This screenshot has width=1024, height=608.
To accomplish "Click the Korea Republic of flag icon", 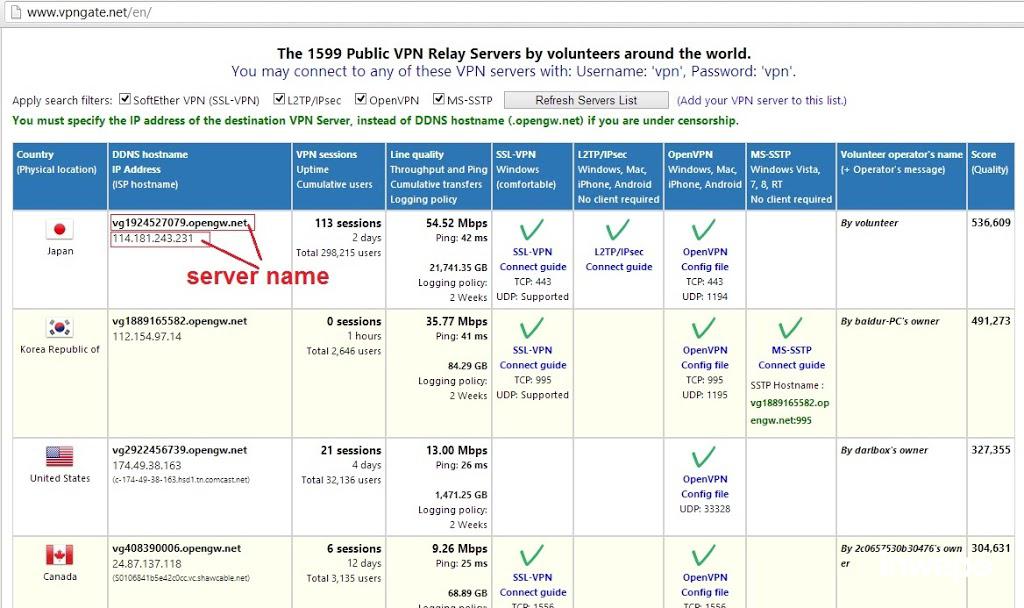I will (x=59, y=327).
